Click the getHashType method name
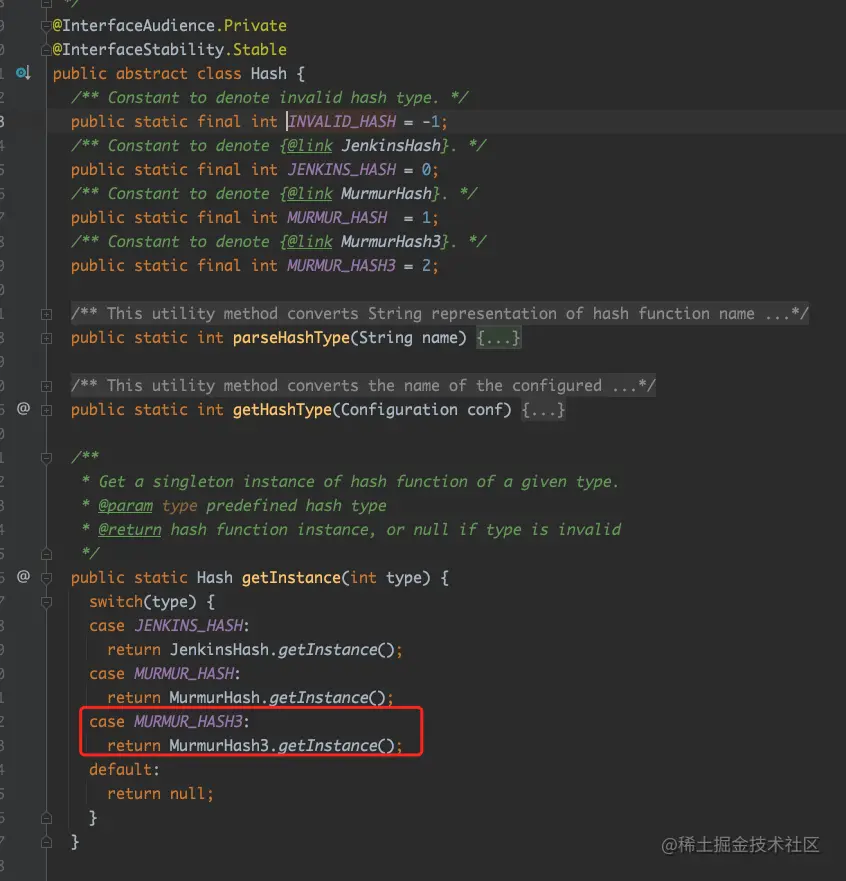This screenshot has height=881, width=846. (x=282, y=410)
